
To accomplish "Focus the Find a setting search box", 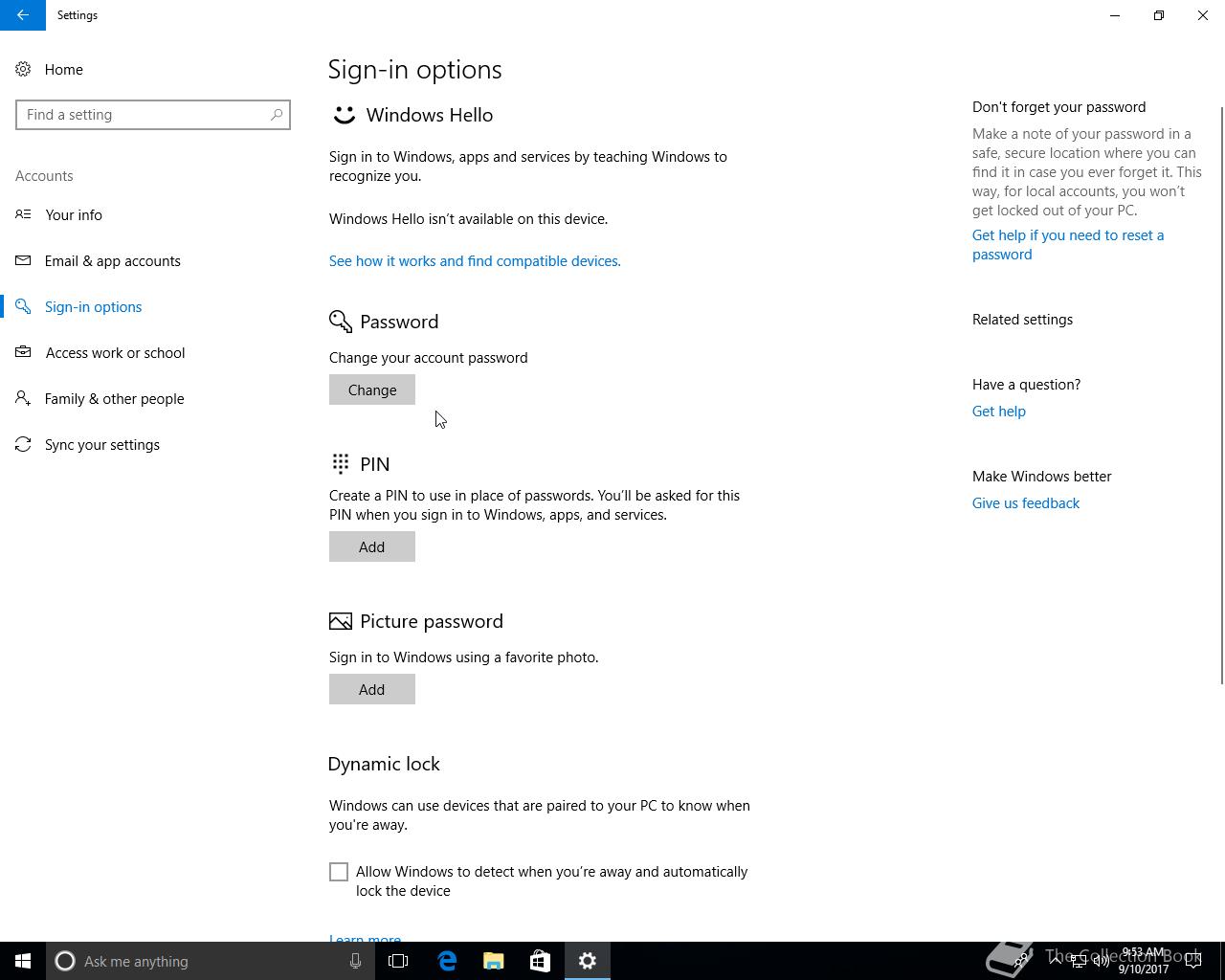I will [x=153, y=115].
